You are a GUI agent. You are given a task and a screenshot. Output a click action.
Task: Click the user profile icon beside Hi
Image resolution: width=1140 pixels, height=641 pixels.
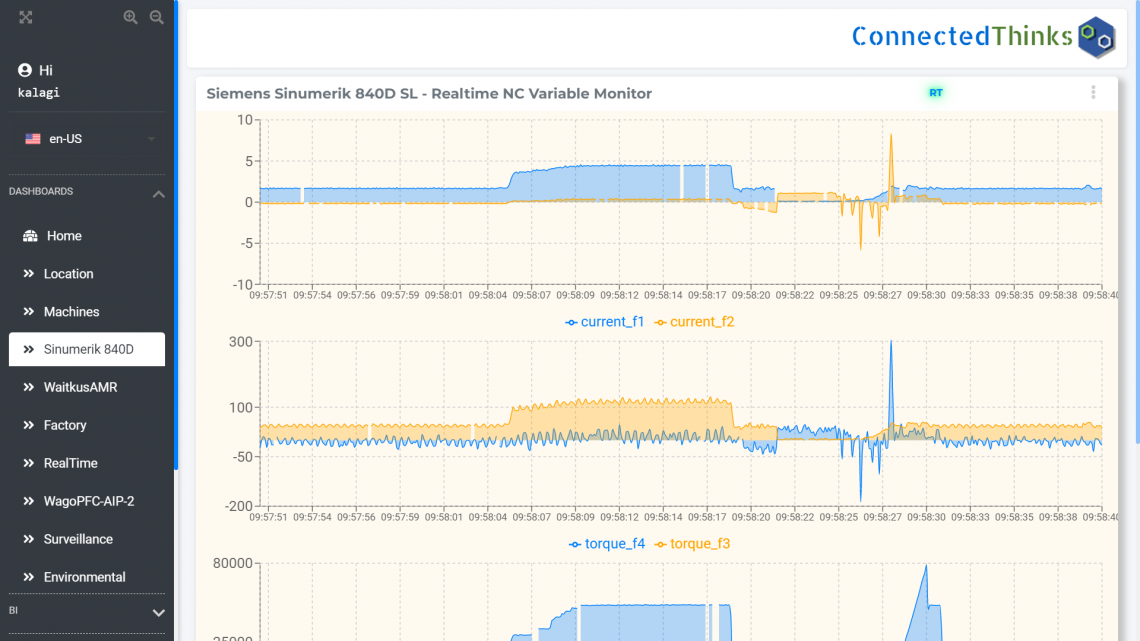point(25,70)
